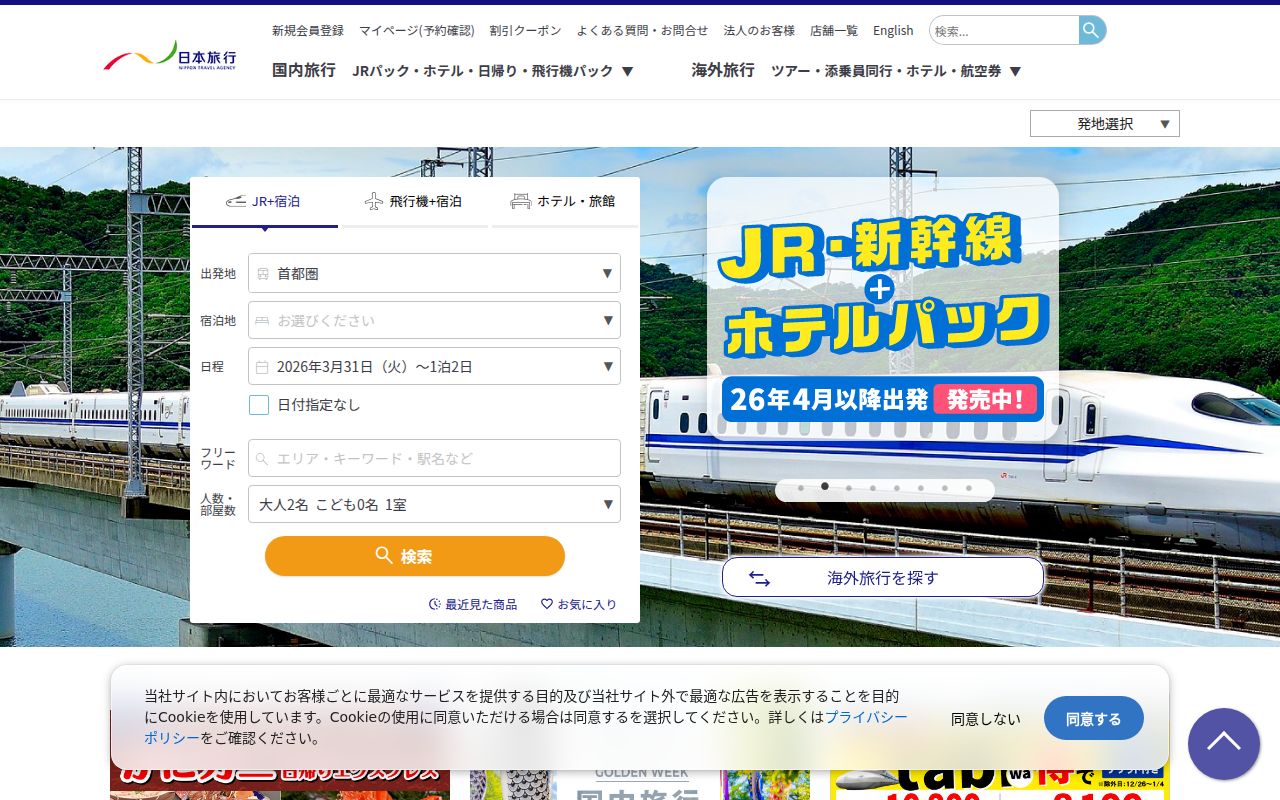Focus the header 検索 input field

(x=1004, y=30)
